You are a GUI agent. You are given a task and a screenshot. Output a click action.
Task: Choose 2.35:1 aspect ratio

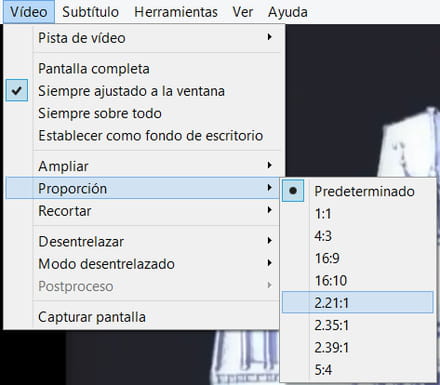point(358,325)
